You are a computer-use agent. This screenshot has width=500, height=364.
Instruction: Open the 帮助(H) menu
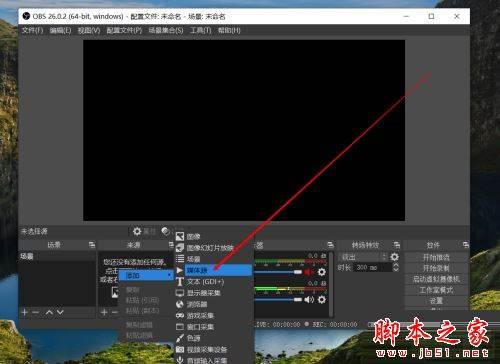click(229, 30)
